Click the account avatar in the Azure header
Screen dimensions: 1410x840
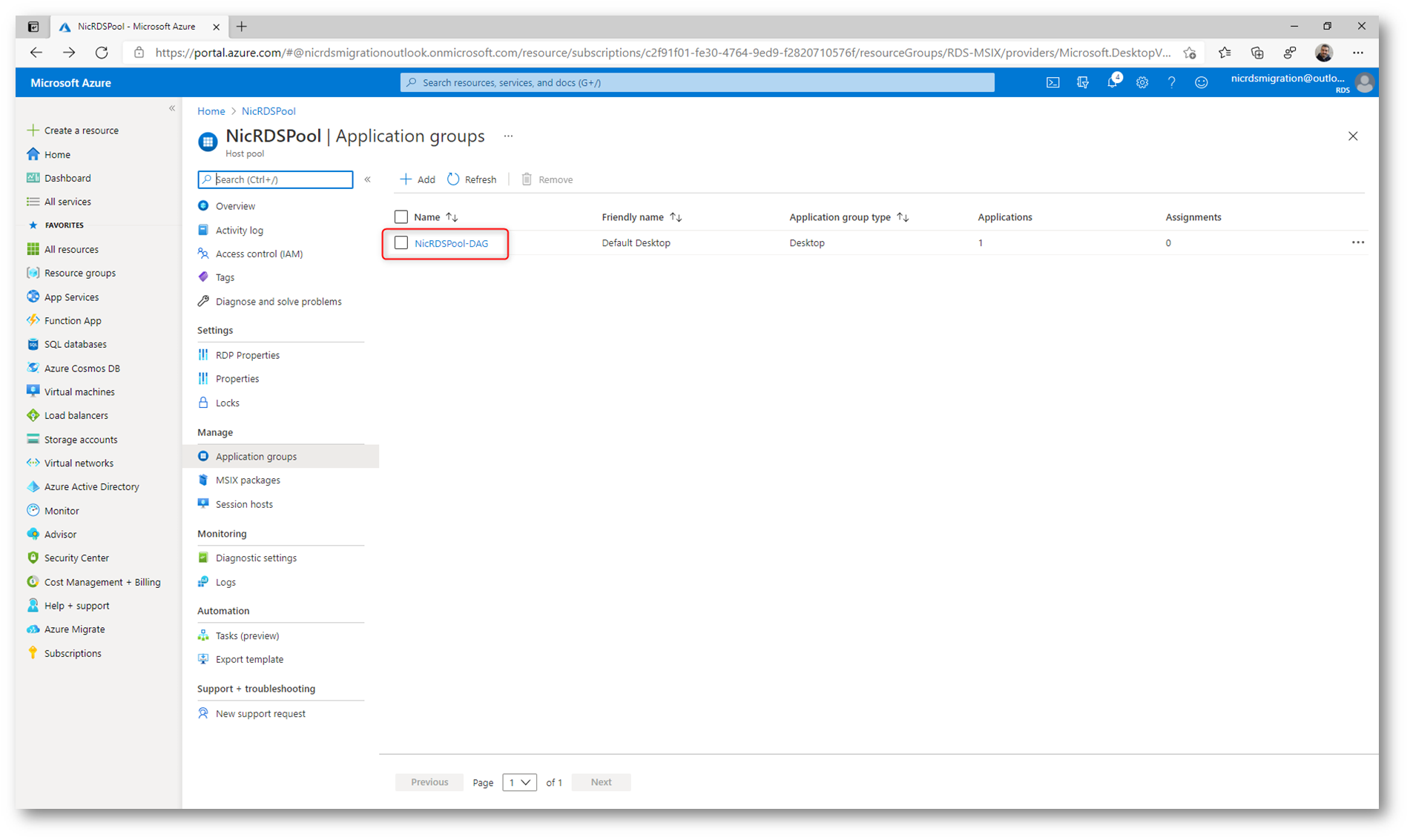click(x=1364, y=82)
